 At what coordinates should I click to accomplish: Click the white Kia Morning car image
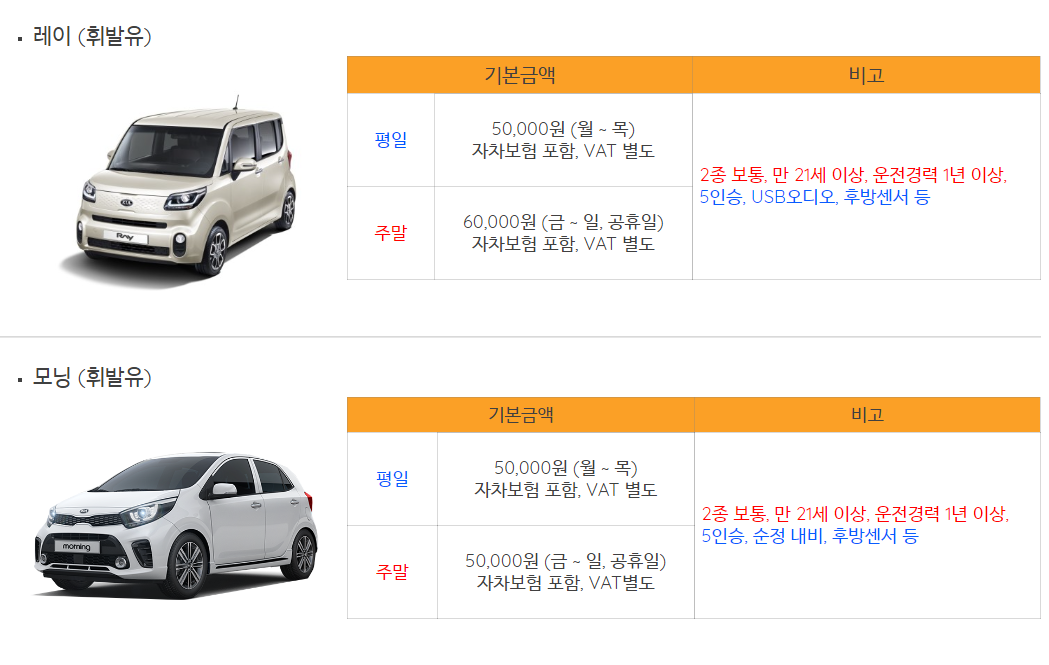175,526
